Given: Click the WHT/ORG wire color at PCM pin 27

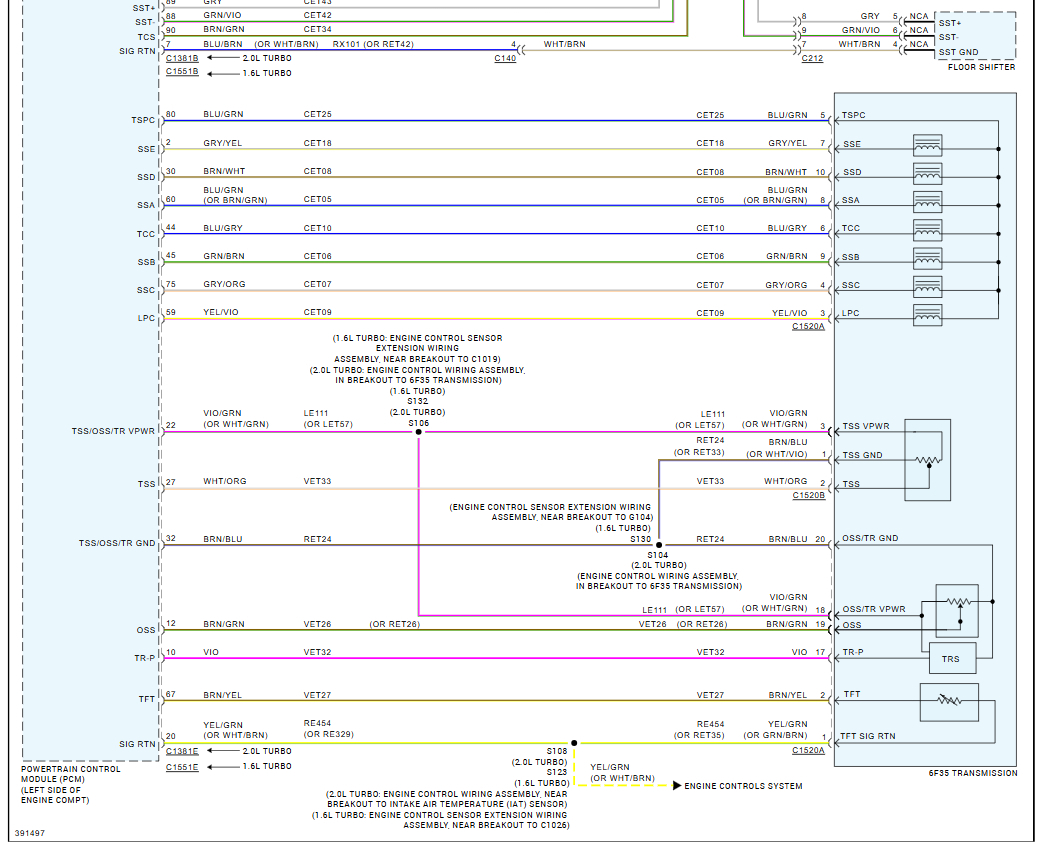Looking at the screenshot, I should tap(225, 481).
